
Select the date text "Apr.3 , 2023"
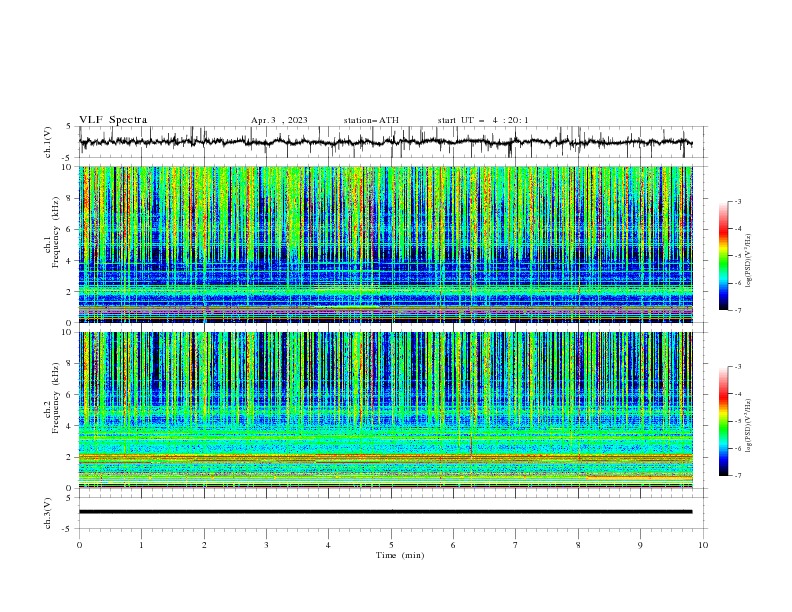click(x=279, y=120)
